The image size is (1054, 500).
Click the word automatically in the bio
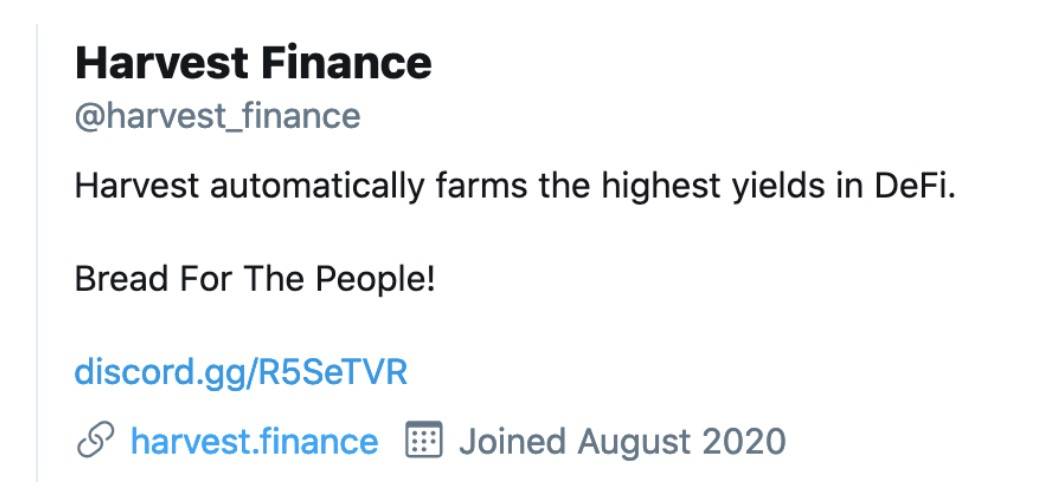pyautogui.click(x=317, y=186)
